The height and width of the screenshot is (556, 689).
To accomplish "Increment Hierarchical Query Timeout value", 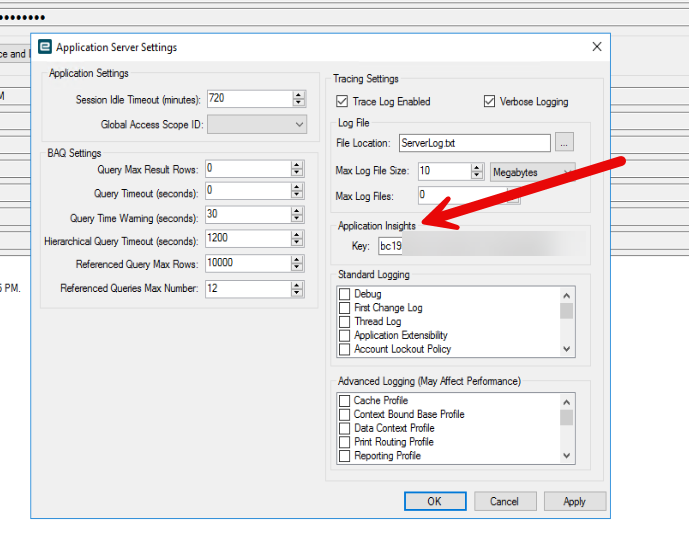I will pos(297,235).
